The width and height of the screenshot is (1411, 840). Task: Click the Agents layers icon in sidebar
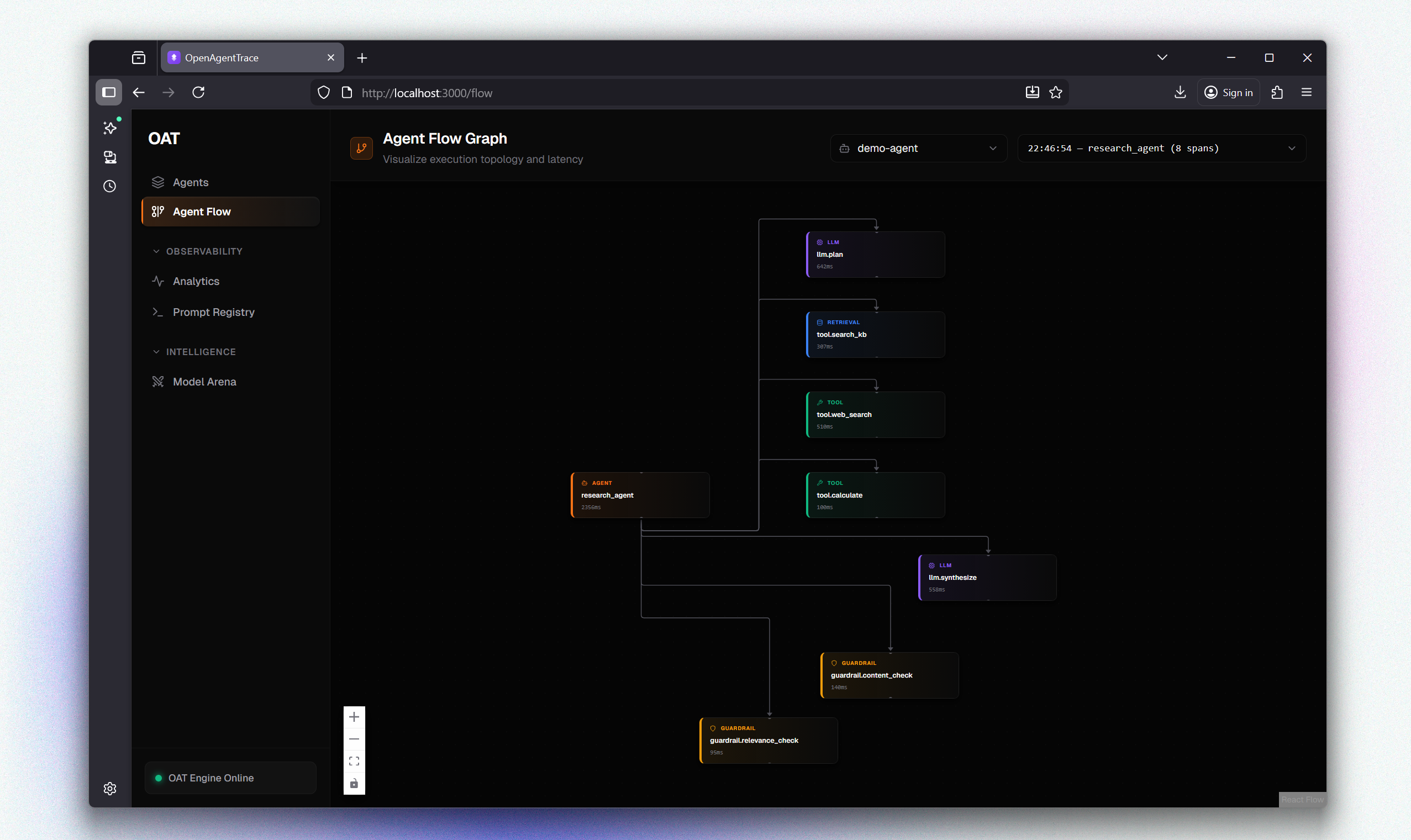157,182
